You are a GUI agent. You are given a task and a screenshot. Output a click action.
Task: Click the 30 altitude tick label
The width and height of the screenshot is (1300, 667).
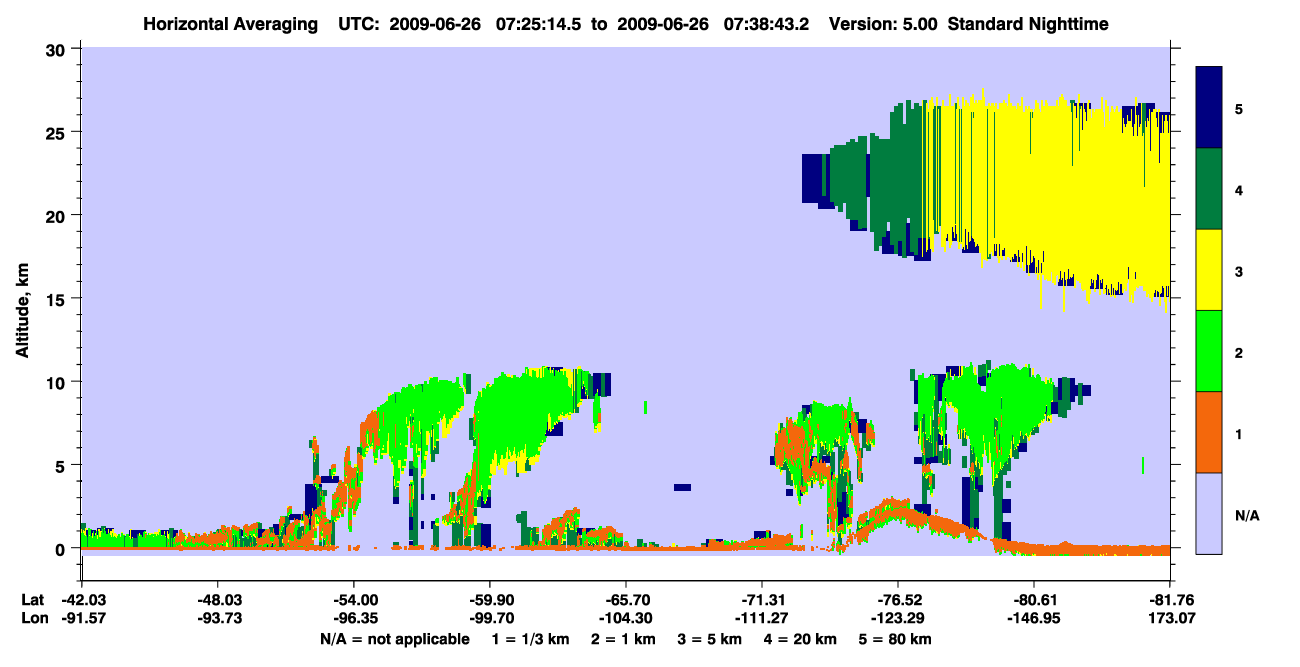[x=58, y=49]
